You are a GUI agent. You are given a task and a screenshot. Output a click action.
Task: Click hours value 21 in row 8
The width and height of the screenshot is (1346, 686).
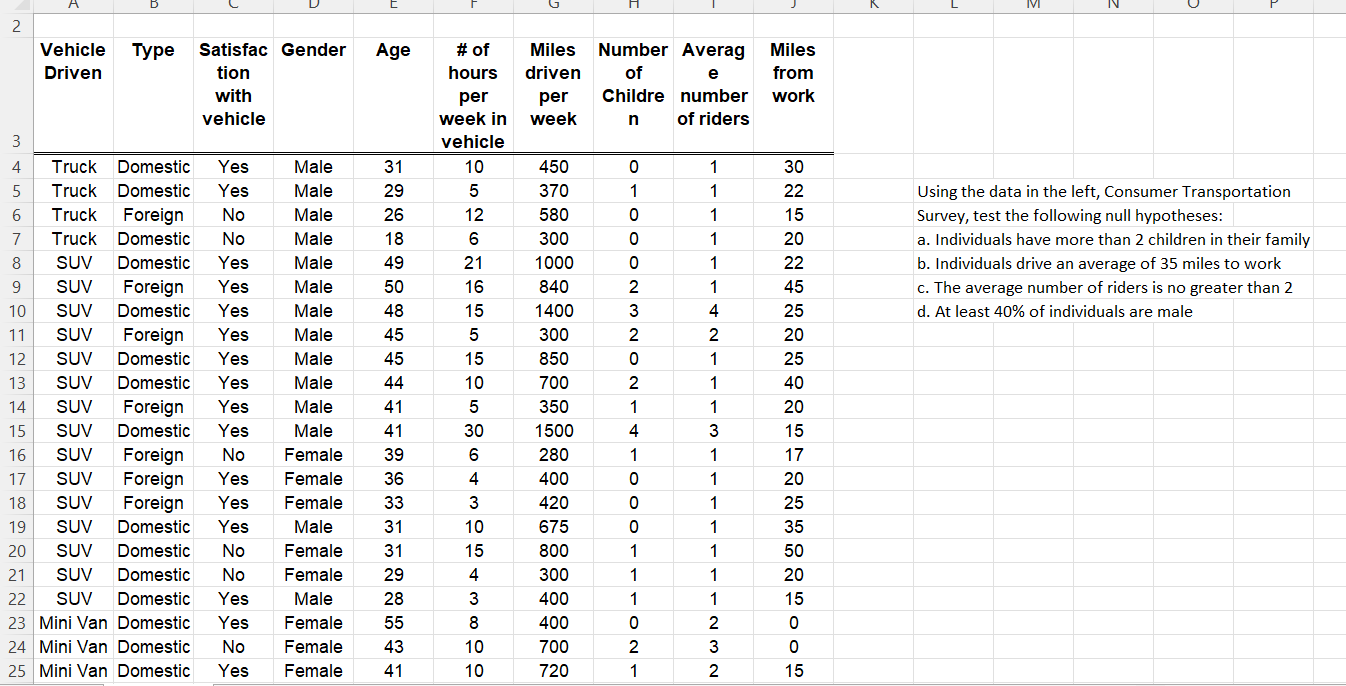tap(473, 263)
